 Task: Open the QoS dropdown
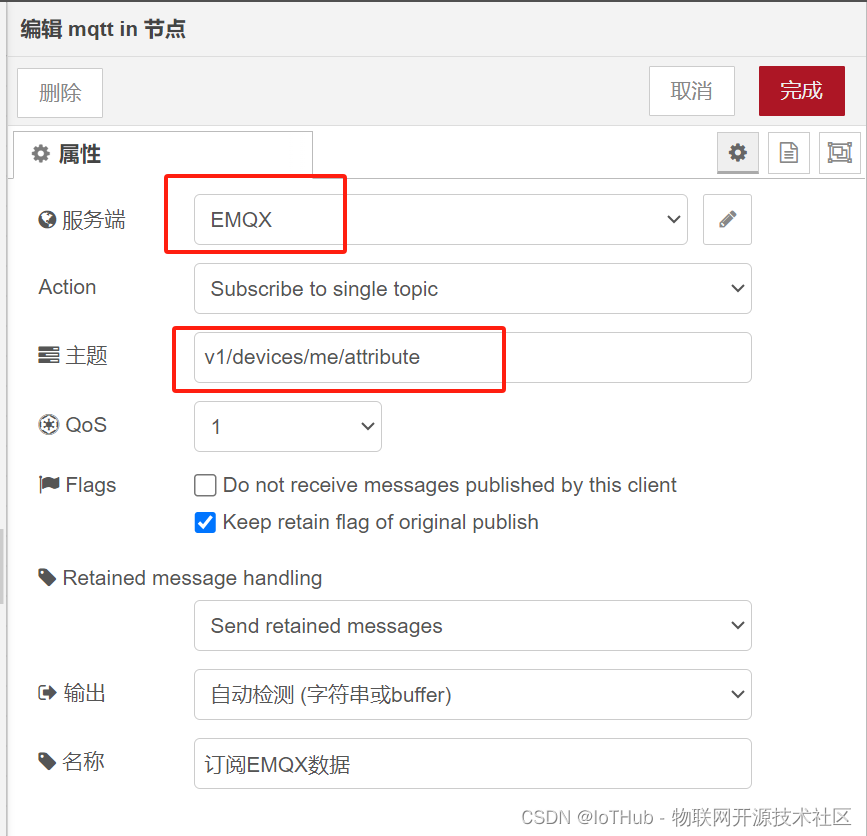[288, 426]
